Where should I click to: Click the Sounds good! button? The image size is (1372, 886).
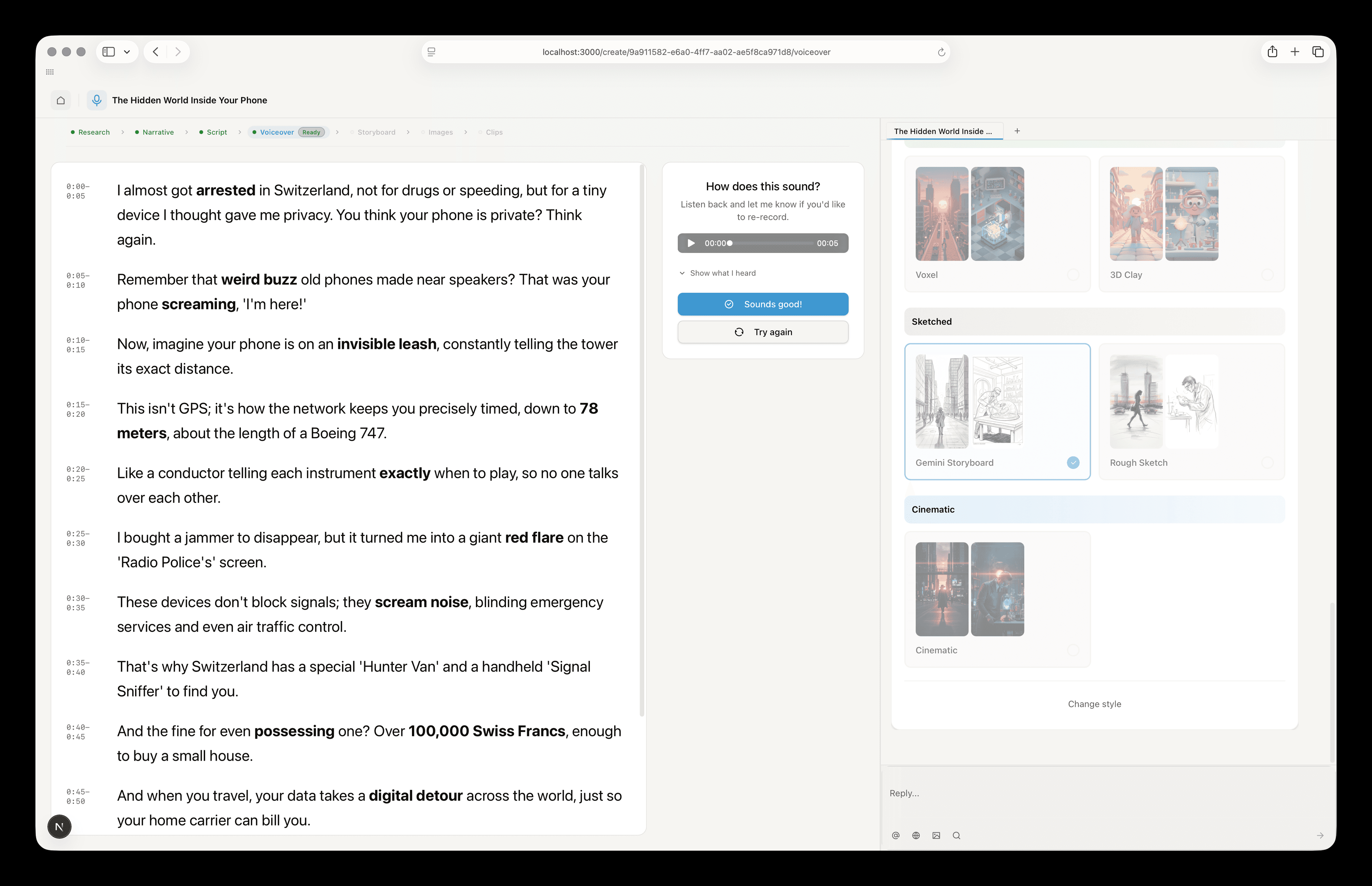tap(762, 304)
